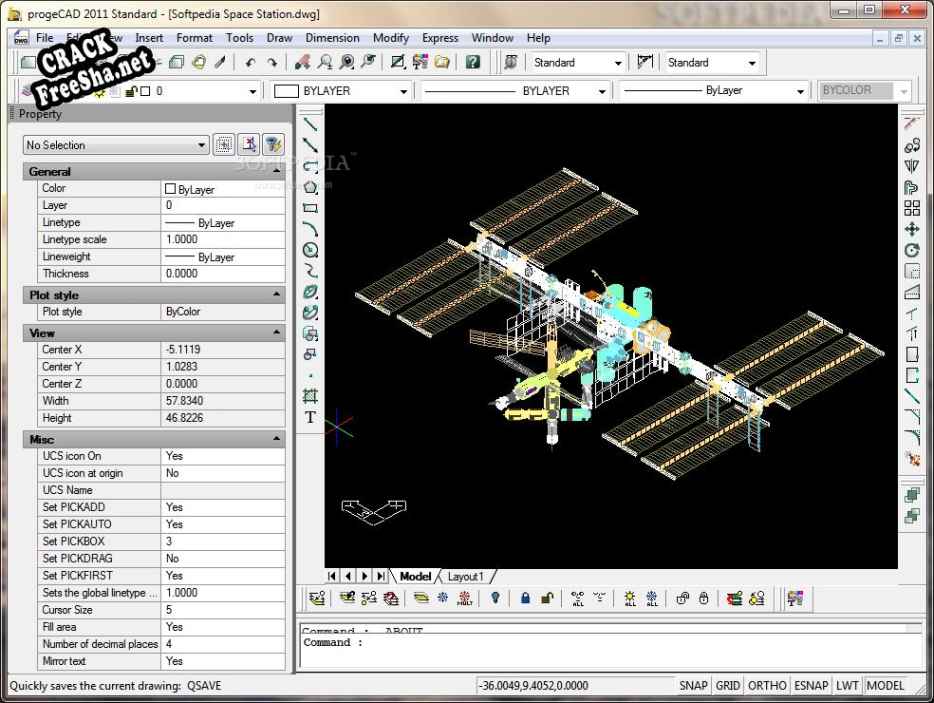Click the Hatch tool icon
934x703 pixels.
click(310, 397)
